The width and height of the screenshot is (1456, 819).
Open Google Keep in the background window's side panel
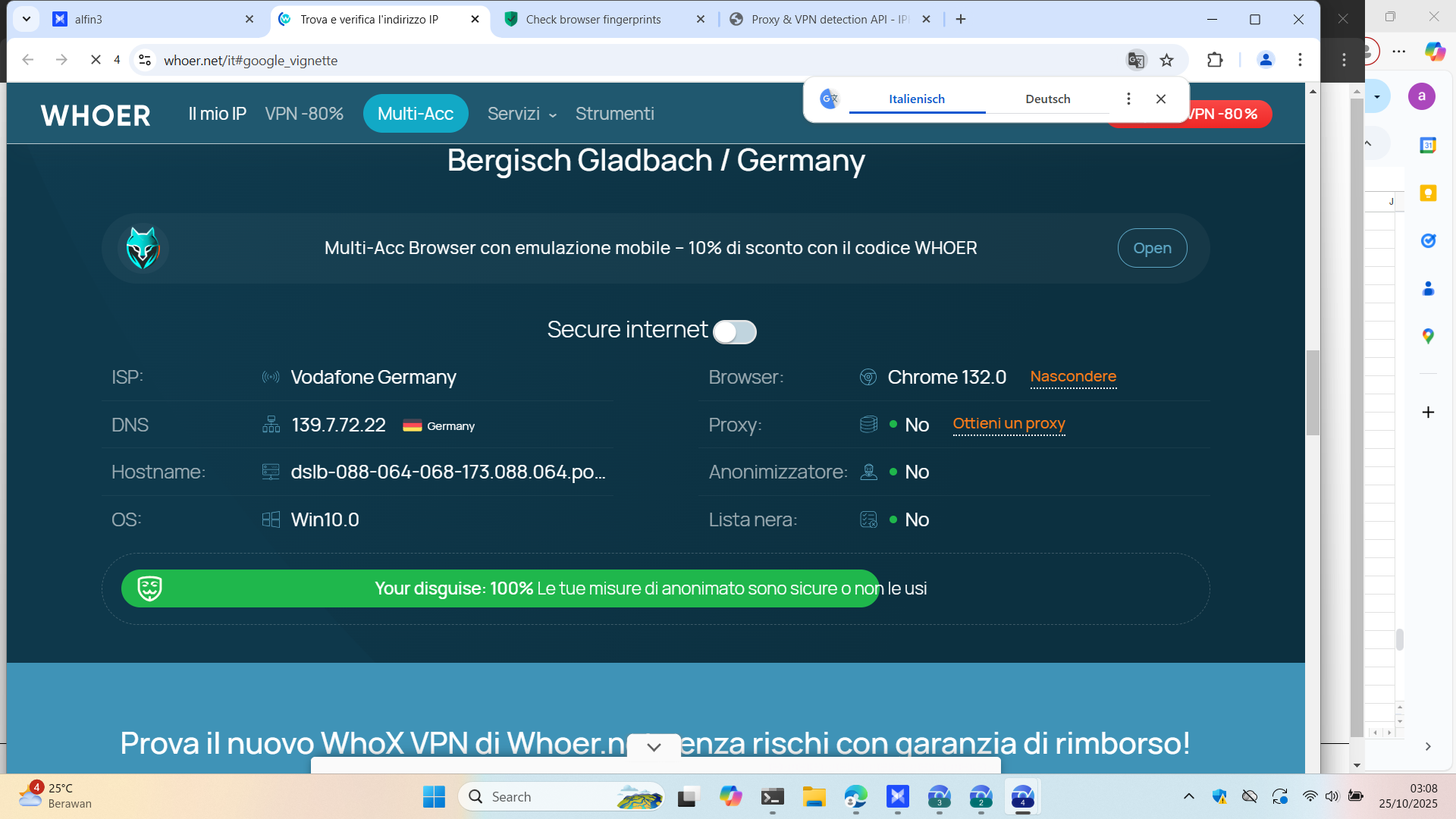coord(1428,193)
